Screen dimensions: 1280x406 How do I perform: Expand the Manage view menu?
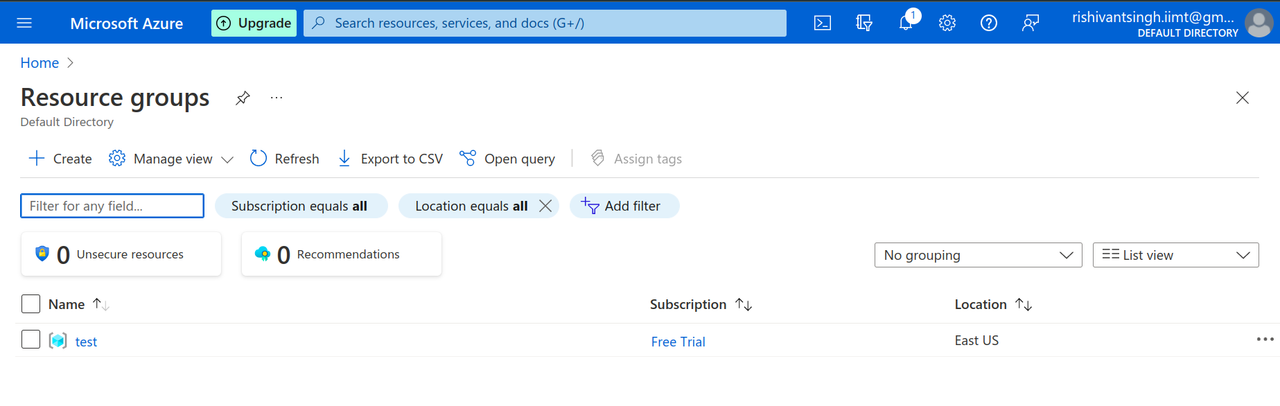(x=171, y=159)
